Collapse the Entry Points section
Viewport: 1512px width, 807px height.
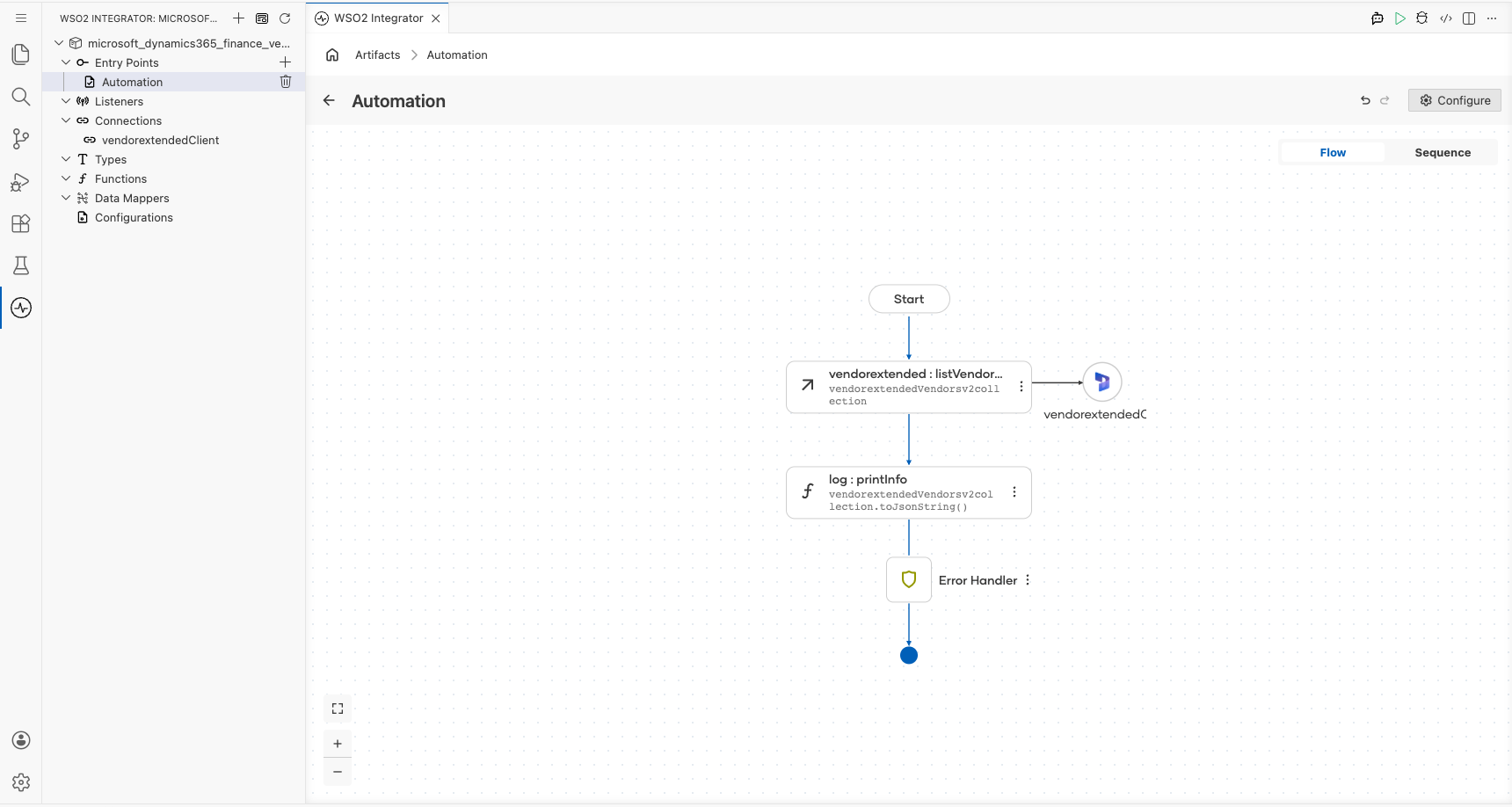coord(66,62)
